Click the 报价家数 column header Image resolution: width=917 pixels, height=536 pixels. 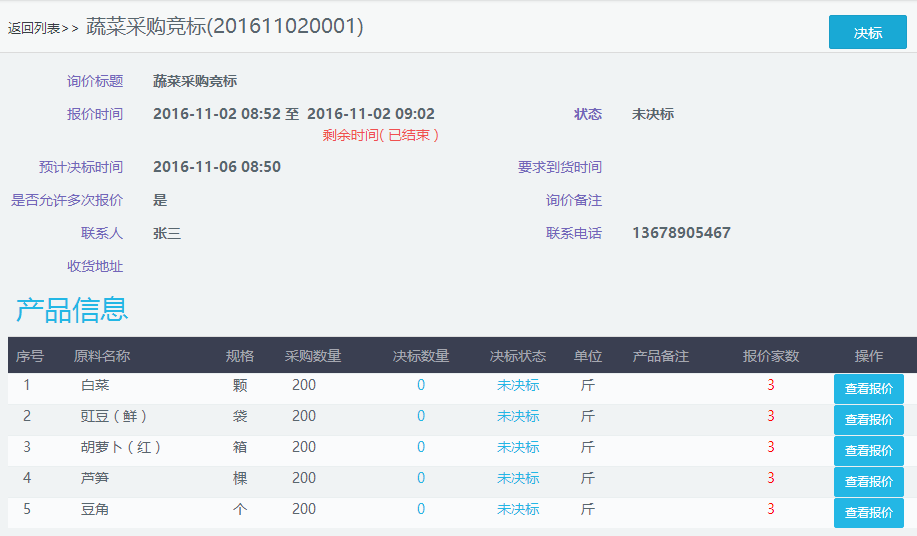(771, 357)
